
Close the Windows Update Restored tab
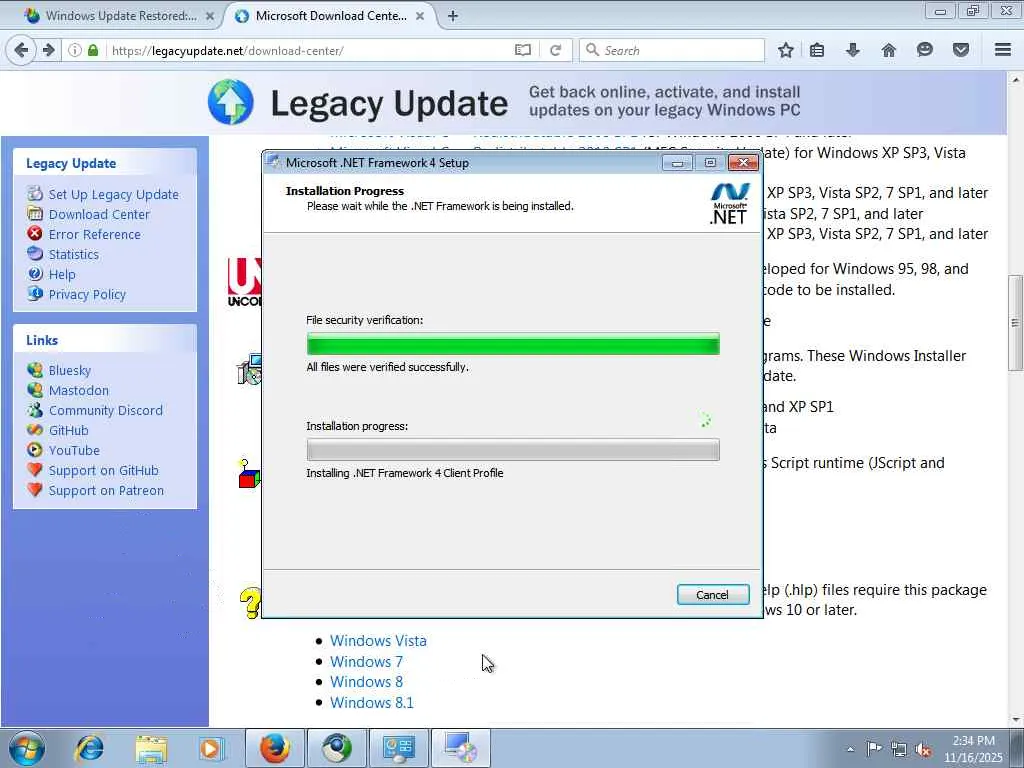(210, 16)
